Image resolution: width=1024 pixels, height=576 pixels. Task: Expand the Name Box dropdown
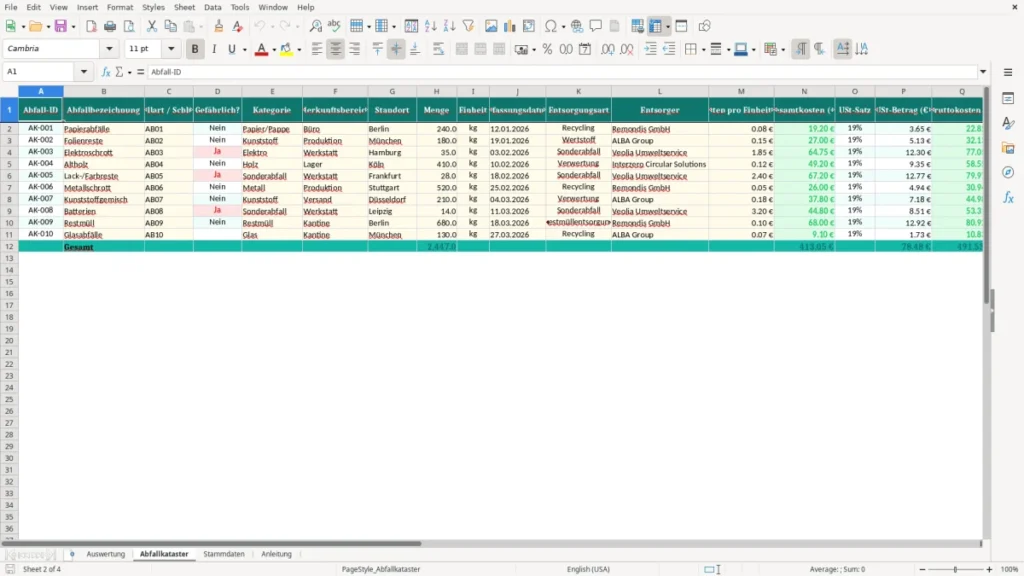pyautogui.click(x=84, y=72)
